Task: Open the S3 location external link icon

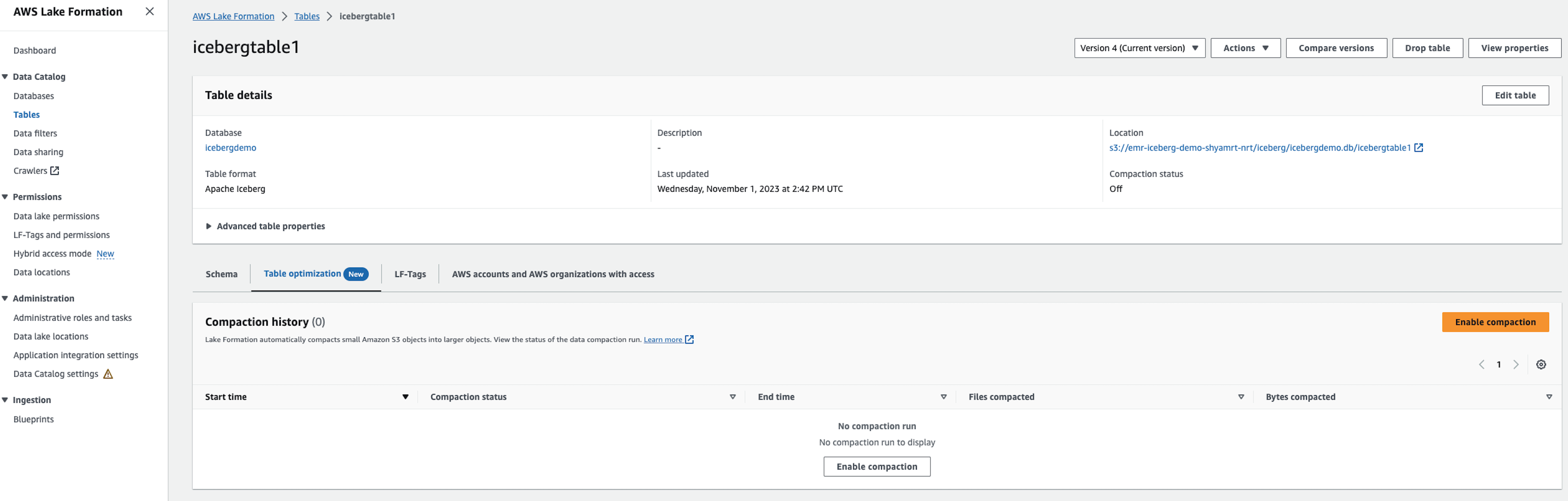Action: (x=1418, y=148)
